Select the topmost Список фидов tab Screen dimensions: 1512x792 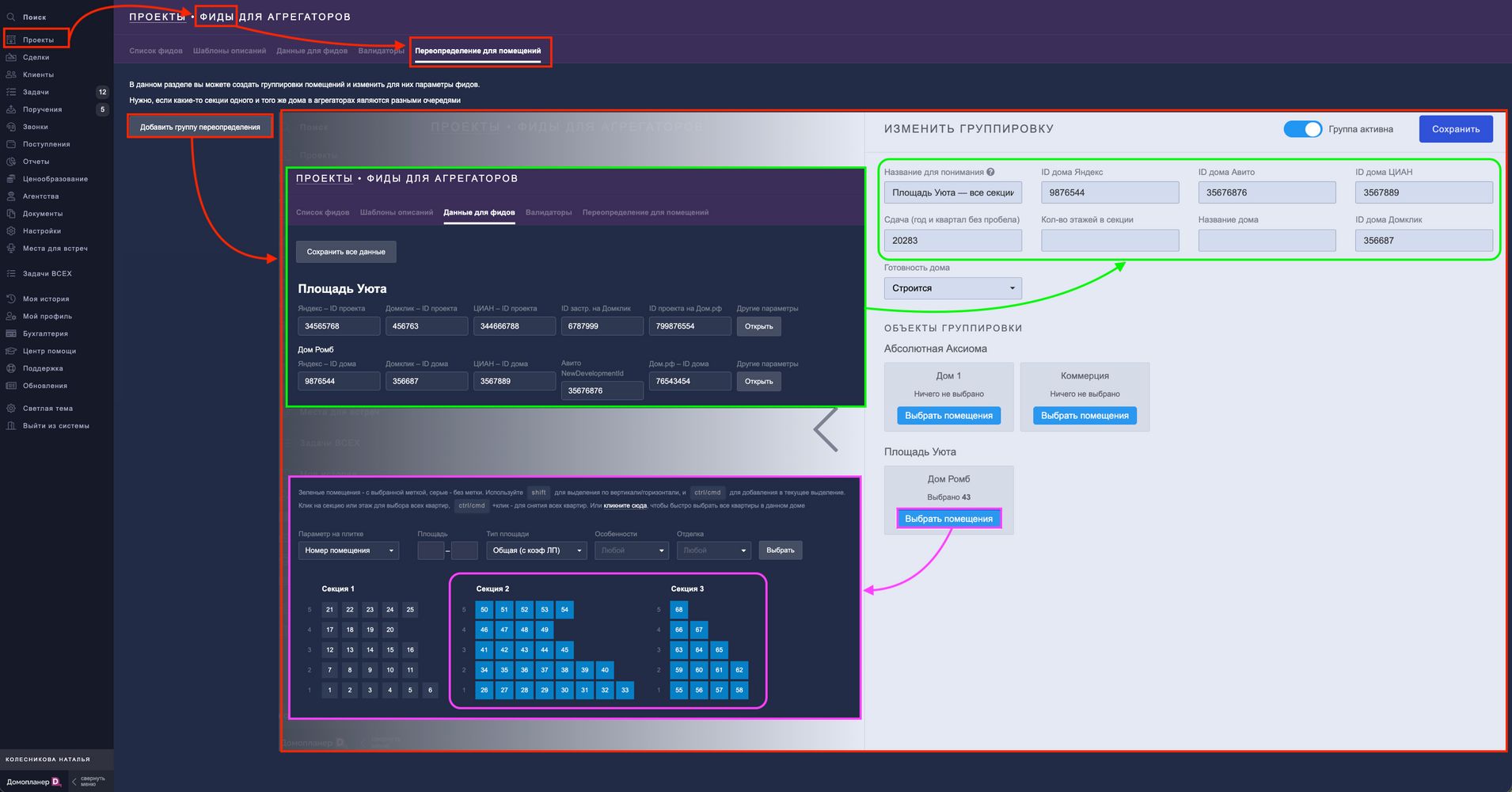point(156,51)
